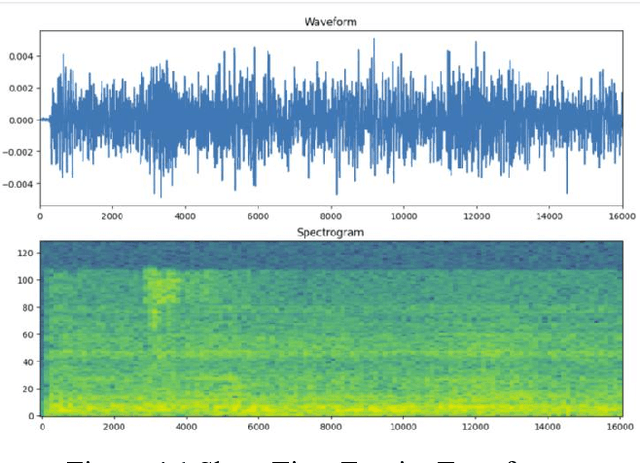Viewport: 640px width, 463px height.
Task: Click the 16000 x-axis tick under Spectrogram
Action: [620, 427]
